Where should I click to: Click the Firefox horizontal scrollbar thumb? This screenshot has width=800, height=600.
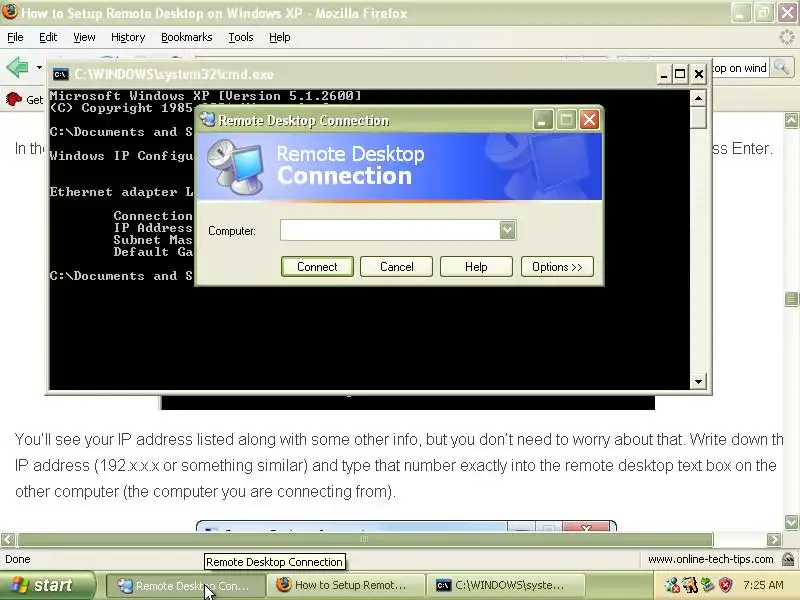pyautogui.click(x=365, y=539)
